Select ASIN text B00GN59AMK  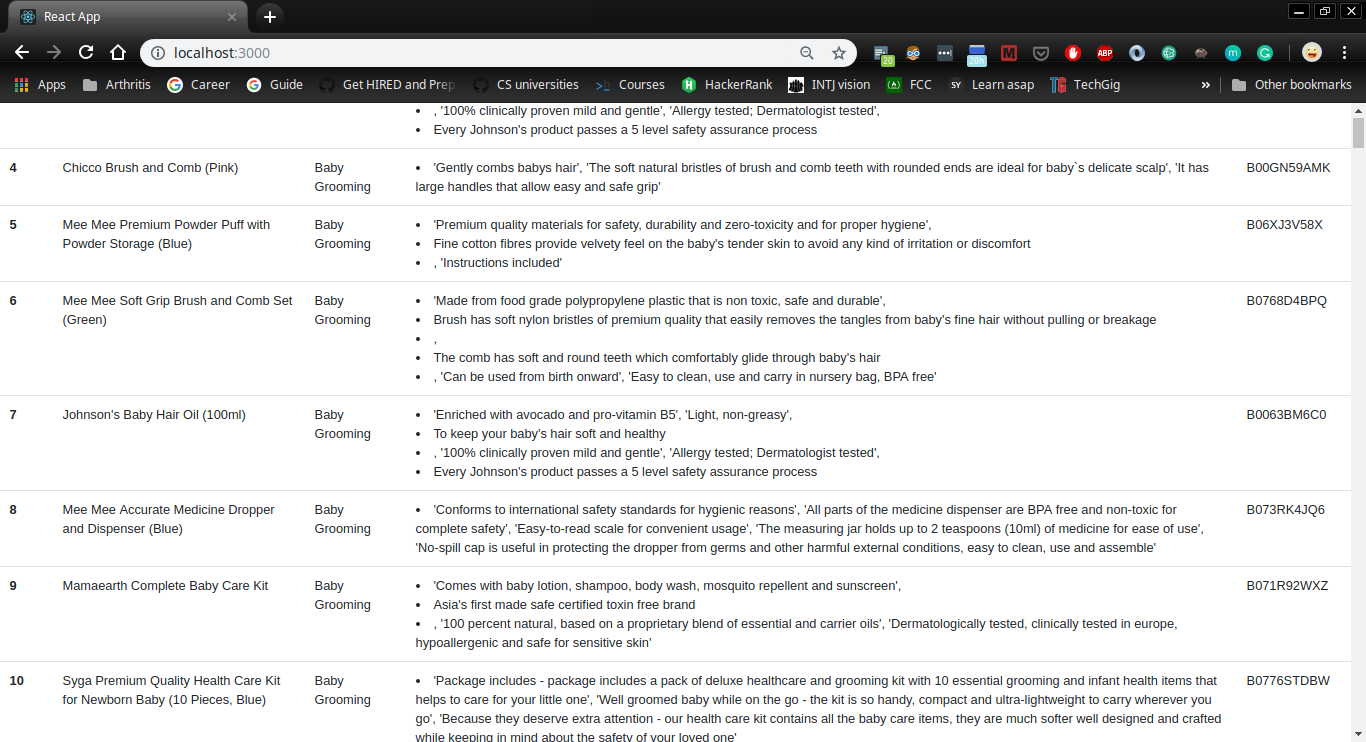pos(1288,168)
